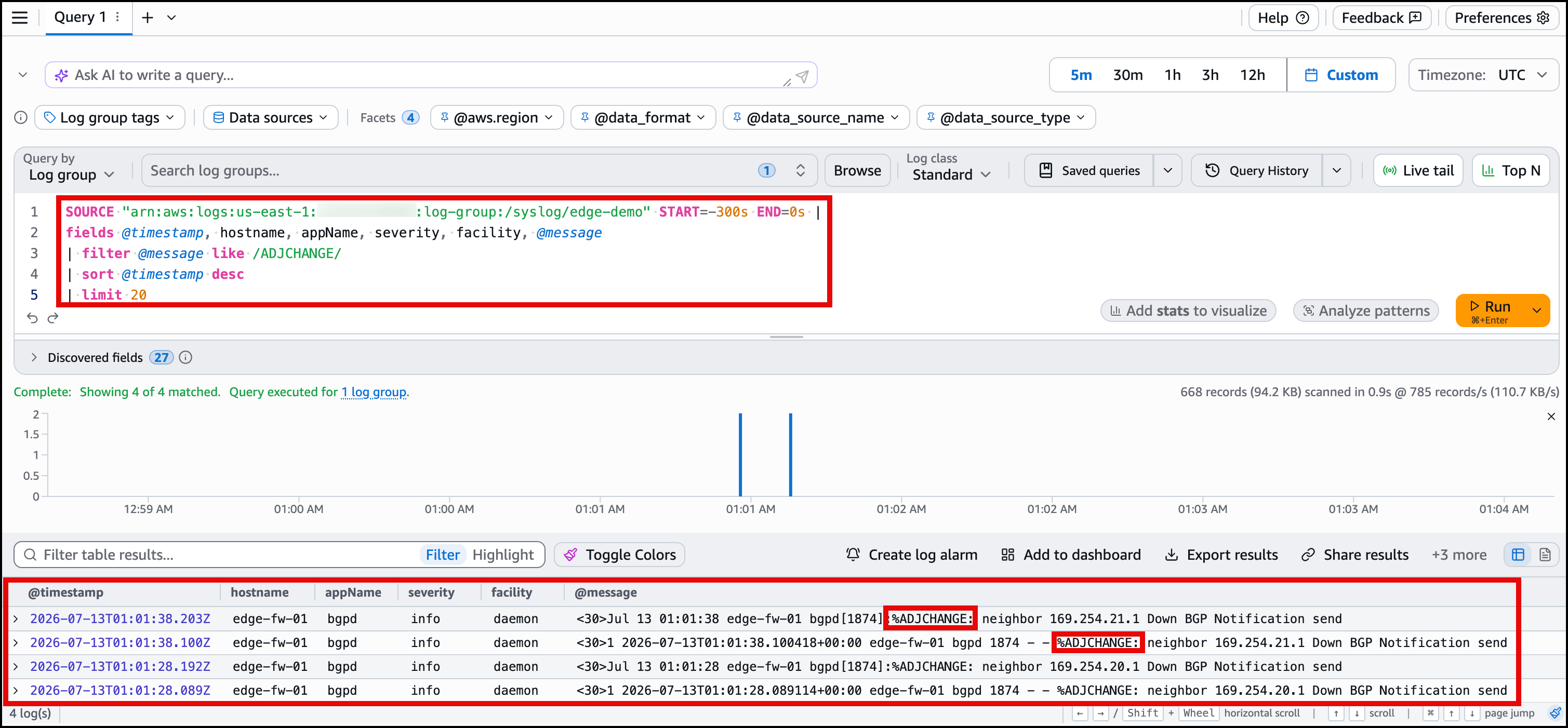
Task: Expand the Saved queries dropdown arrow
Action: [x=1167, y=170]
